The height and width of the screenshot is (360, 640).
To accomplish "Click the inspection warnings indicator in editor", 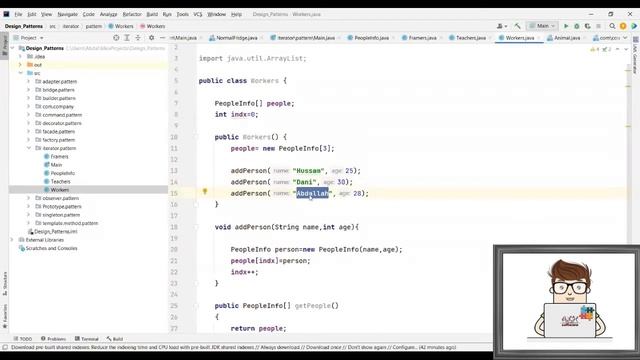I will pos(600,49).
